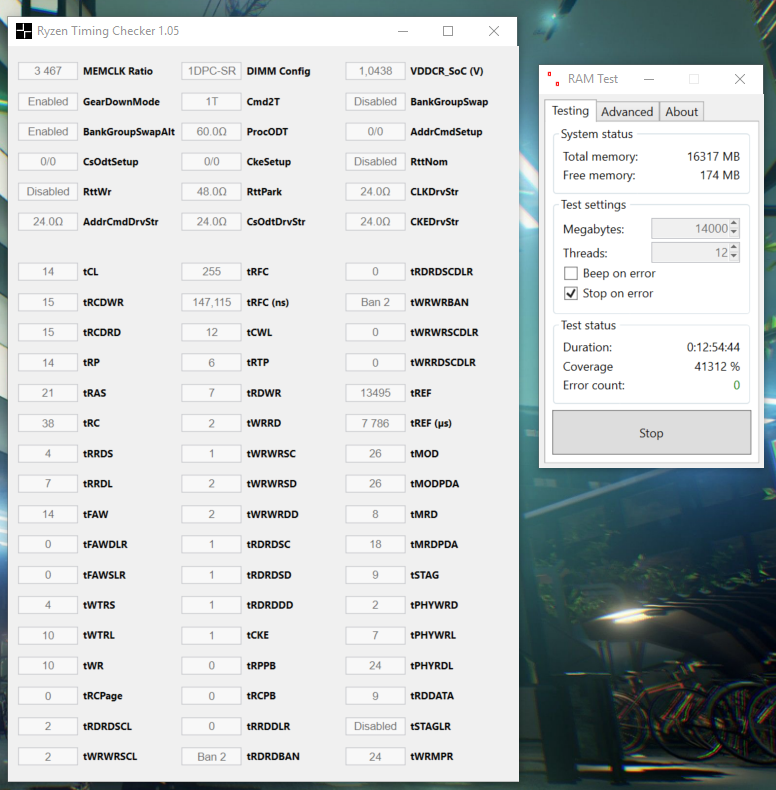The image size is (776, 790).
Task: Minimize the Ryzen Timing Checker window
Action: [x=403, y=31]
